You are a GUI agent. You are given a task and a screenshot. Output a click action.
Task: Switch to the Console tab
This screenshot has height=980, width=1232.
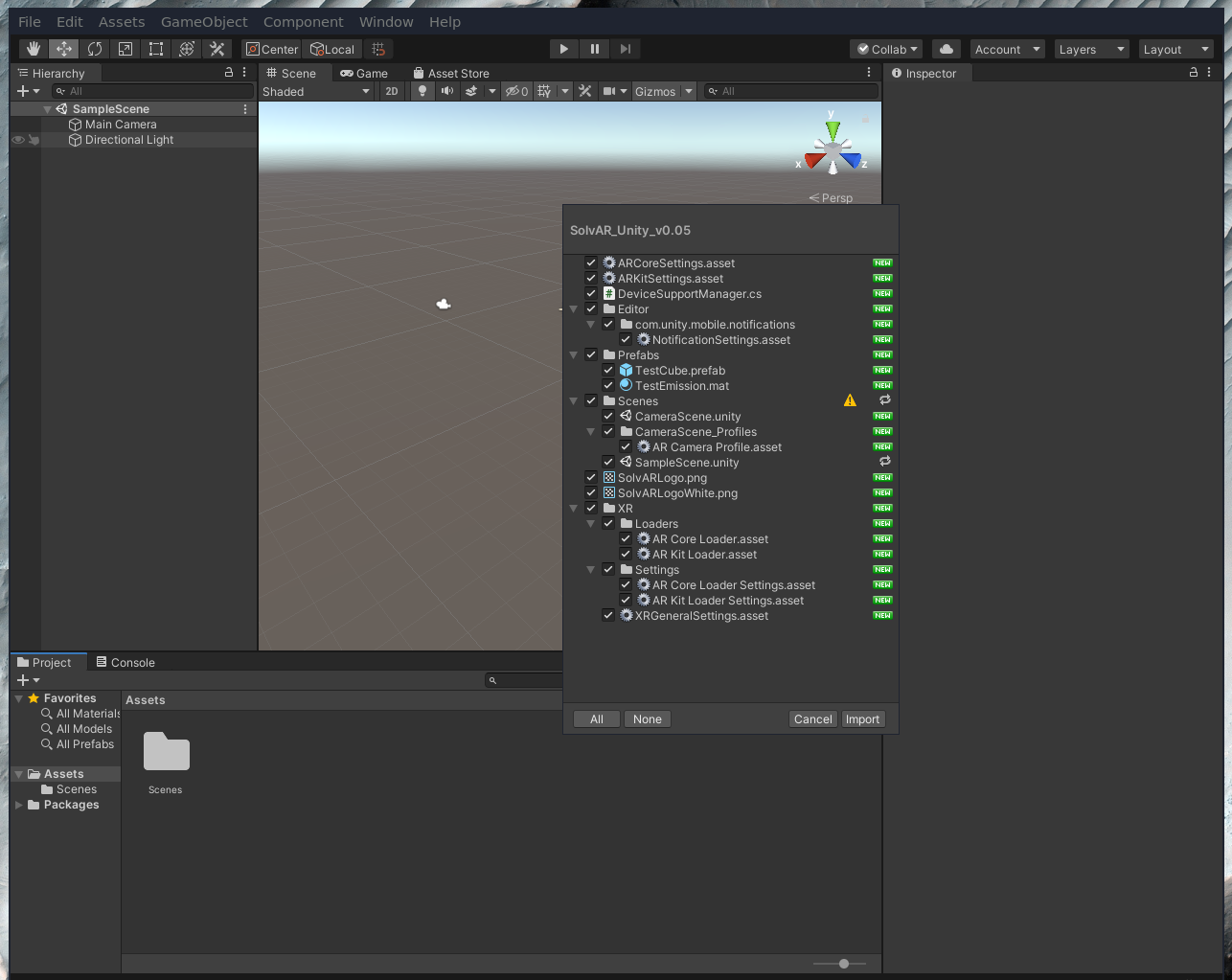point(125,662)
